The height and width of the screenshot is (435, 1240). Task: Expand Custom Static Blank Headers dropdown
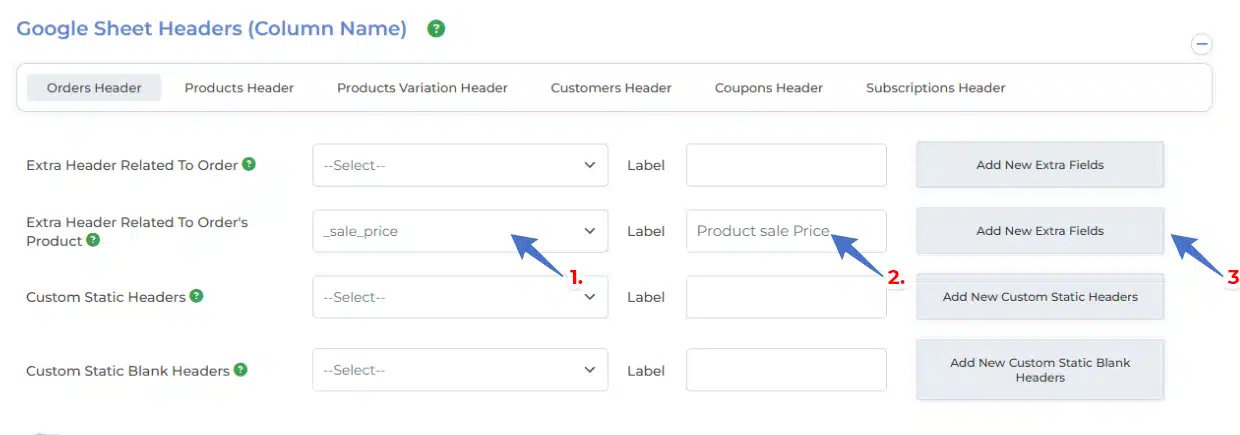click(460, 370)
